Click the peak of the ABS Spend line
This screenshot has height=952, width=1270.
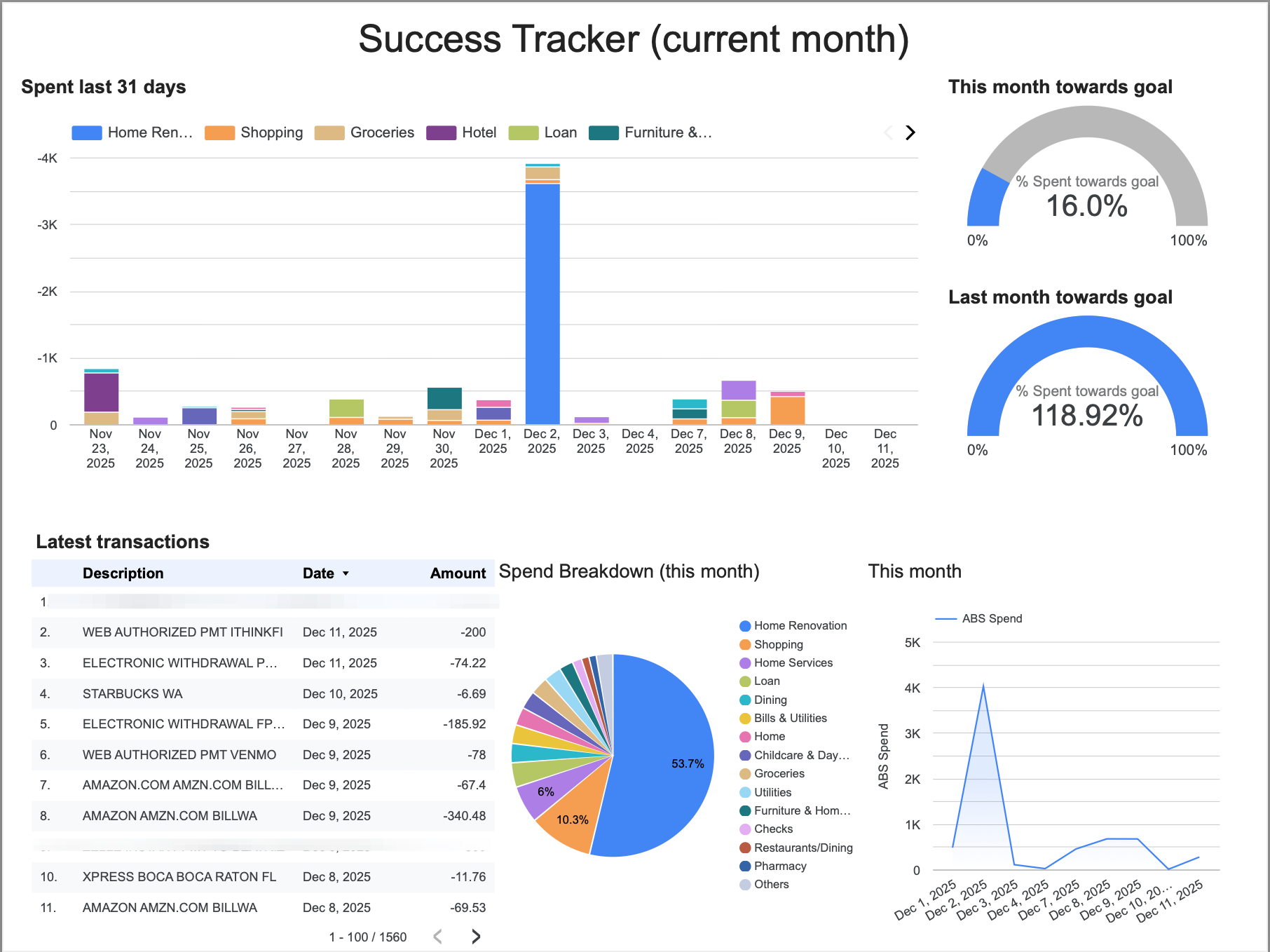[x=983, y=685]
